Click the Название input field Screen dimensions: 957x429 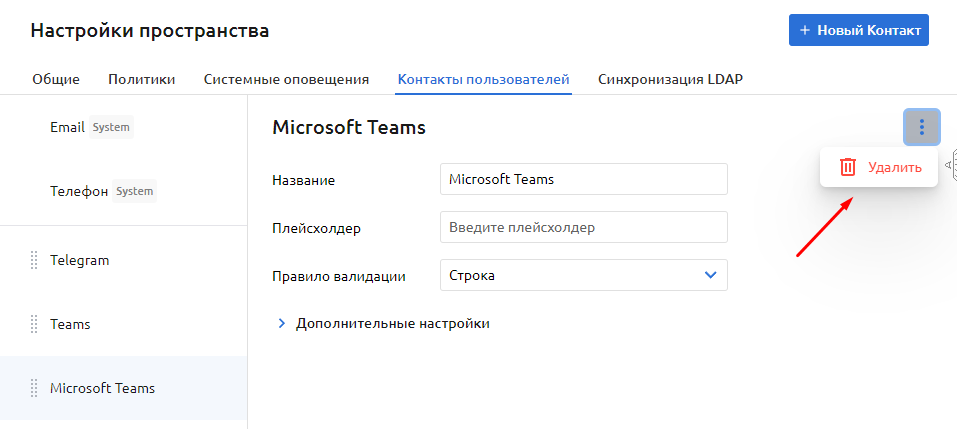click(583, 180)
